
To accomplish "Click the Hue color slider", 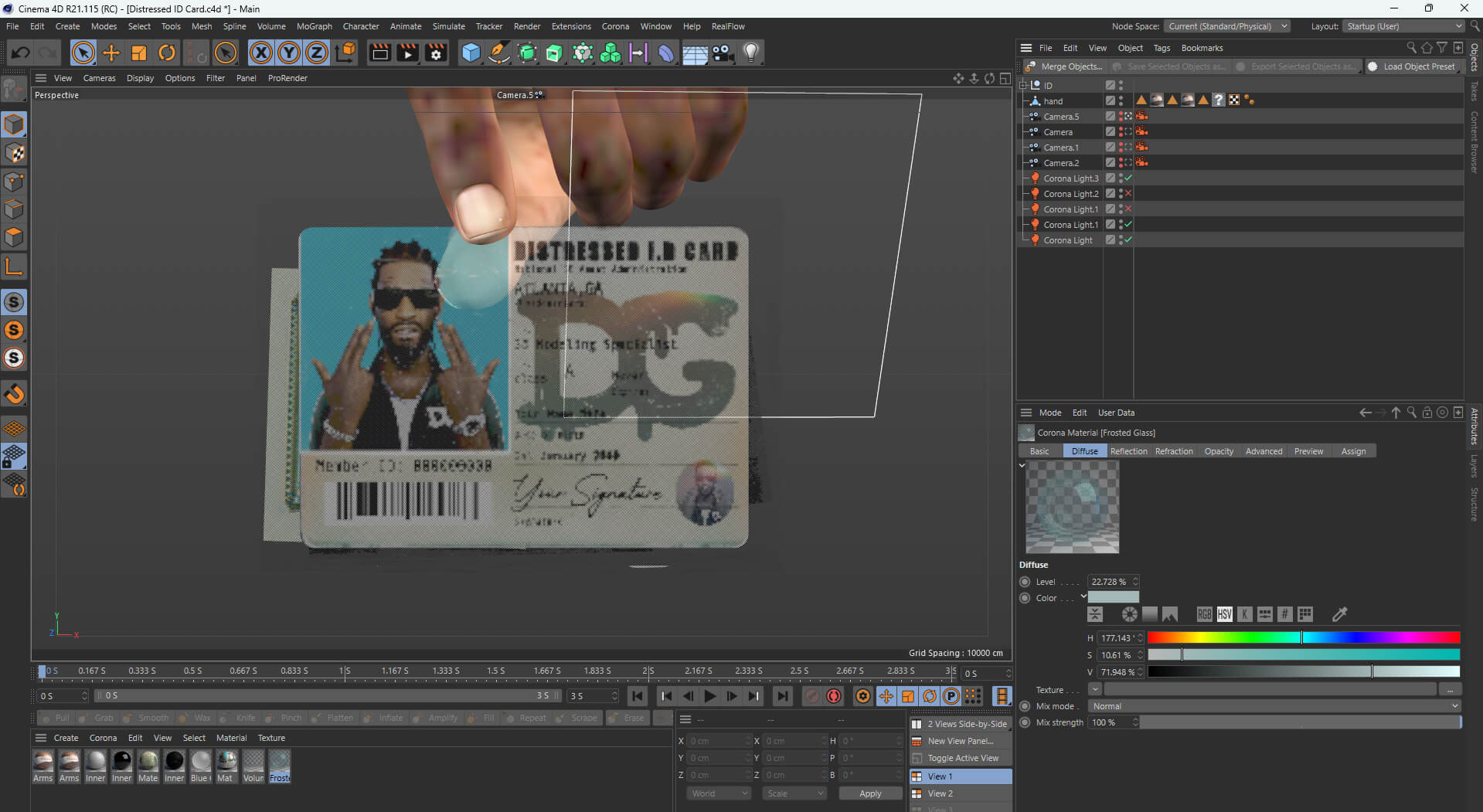I will [x=1304, y=637].
